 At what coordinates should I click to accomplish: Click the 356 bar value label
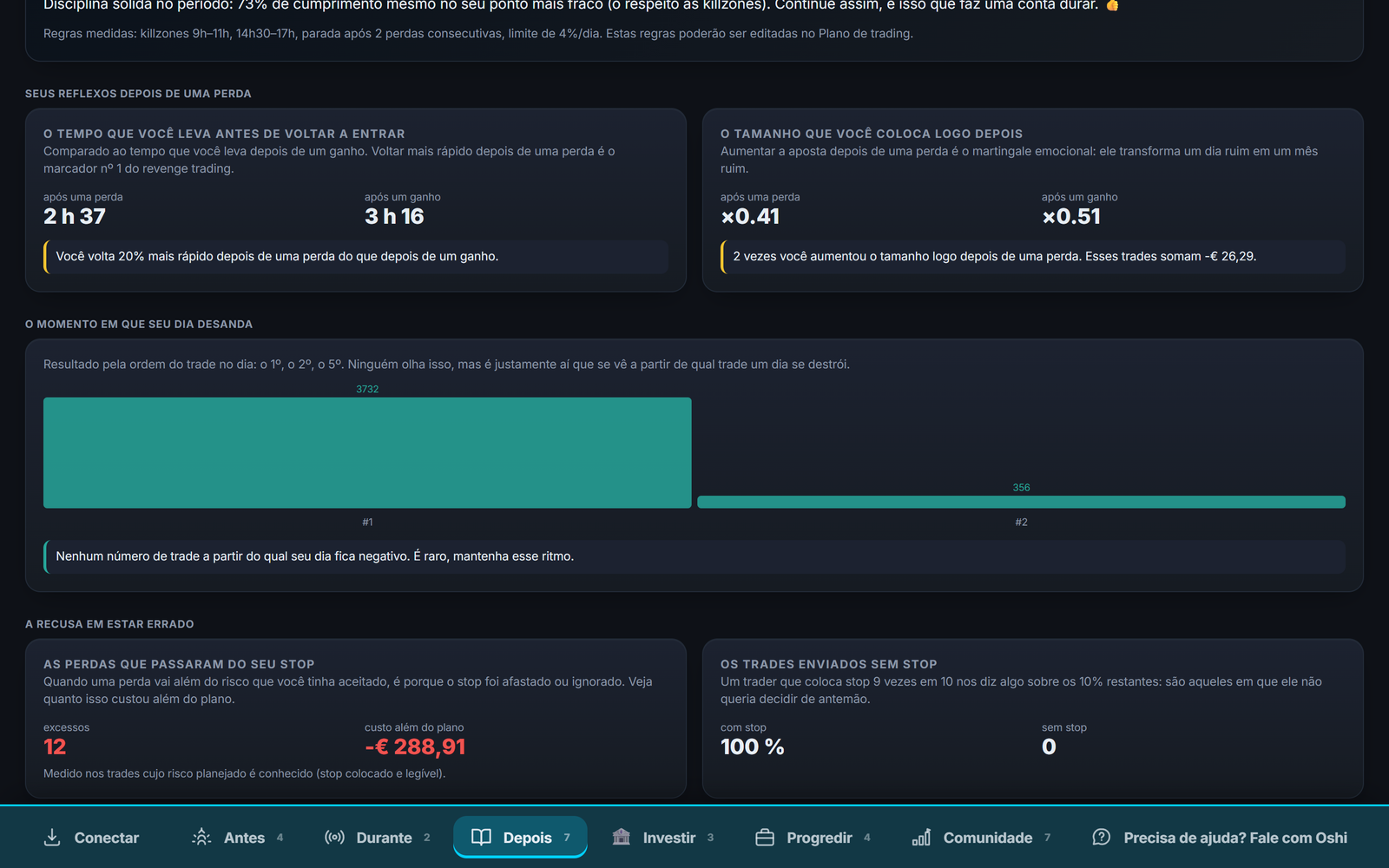[1021, 488]
